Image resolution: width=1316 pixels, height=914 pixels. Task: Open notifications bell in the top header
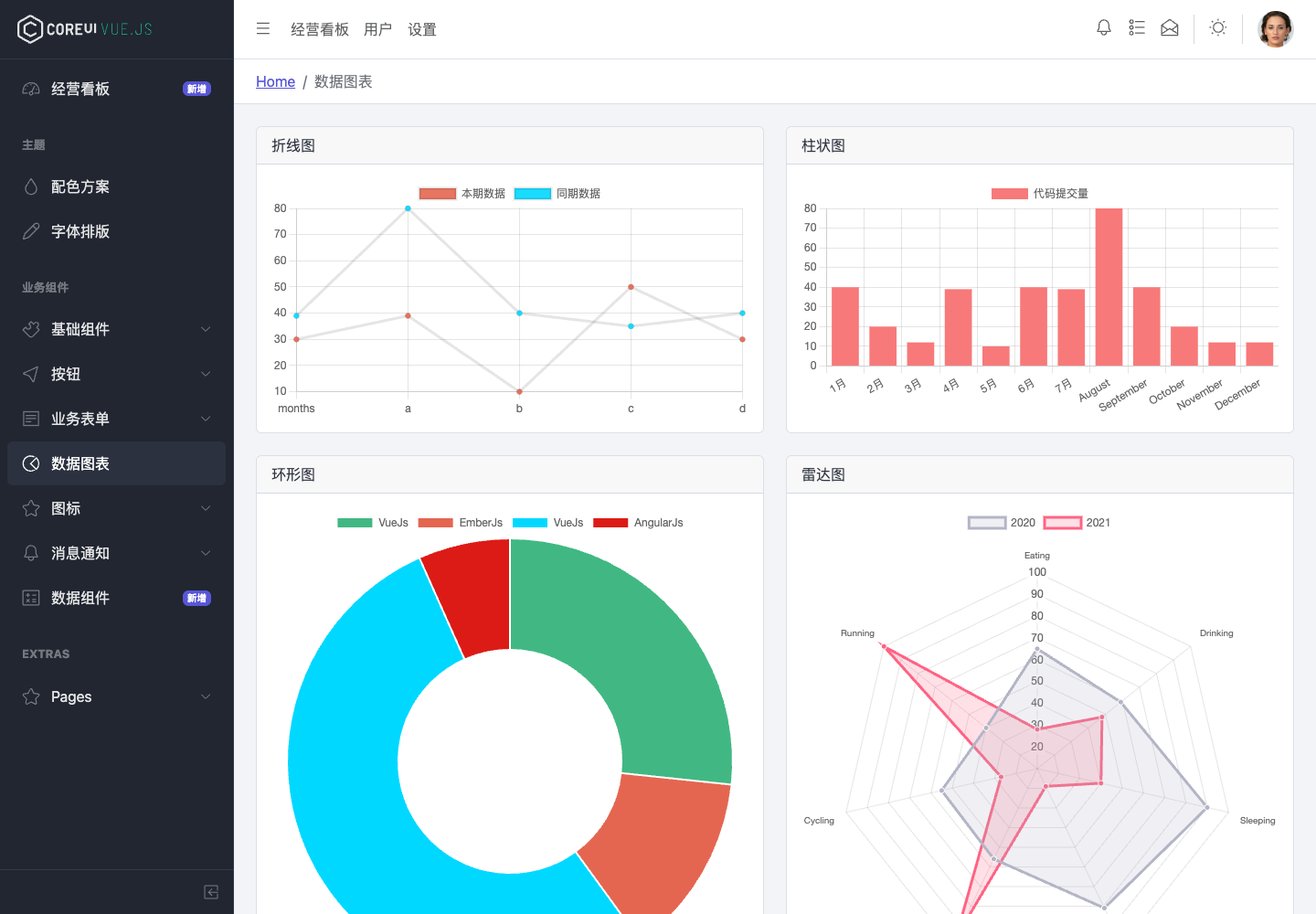[x=1104, y=28]
